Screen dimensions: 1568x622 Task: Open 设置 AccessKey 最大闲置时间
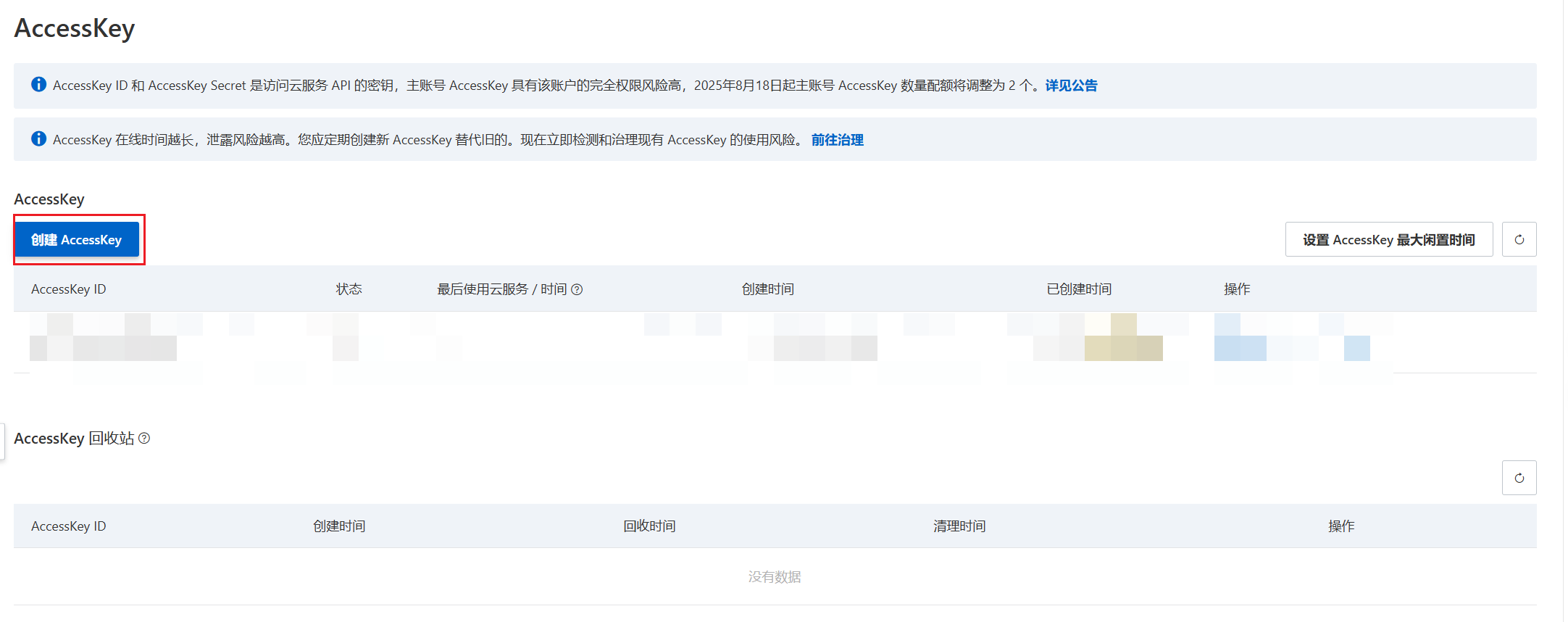pyautogui.click(x=1388, y=240)
